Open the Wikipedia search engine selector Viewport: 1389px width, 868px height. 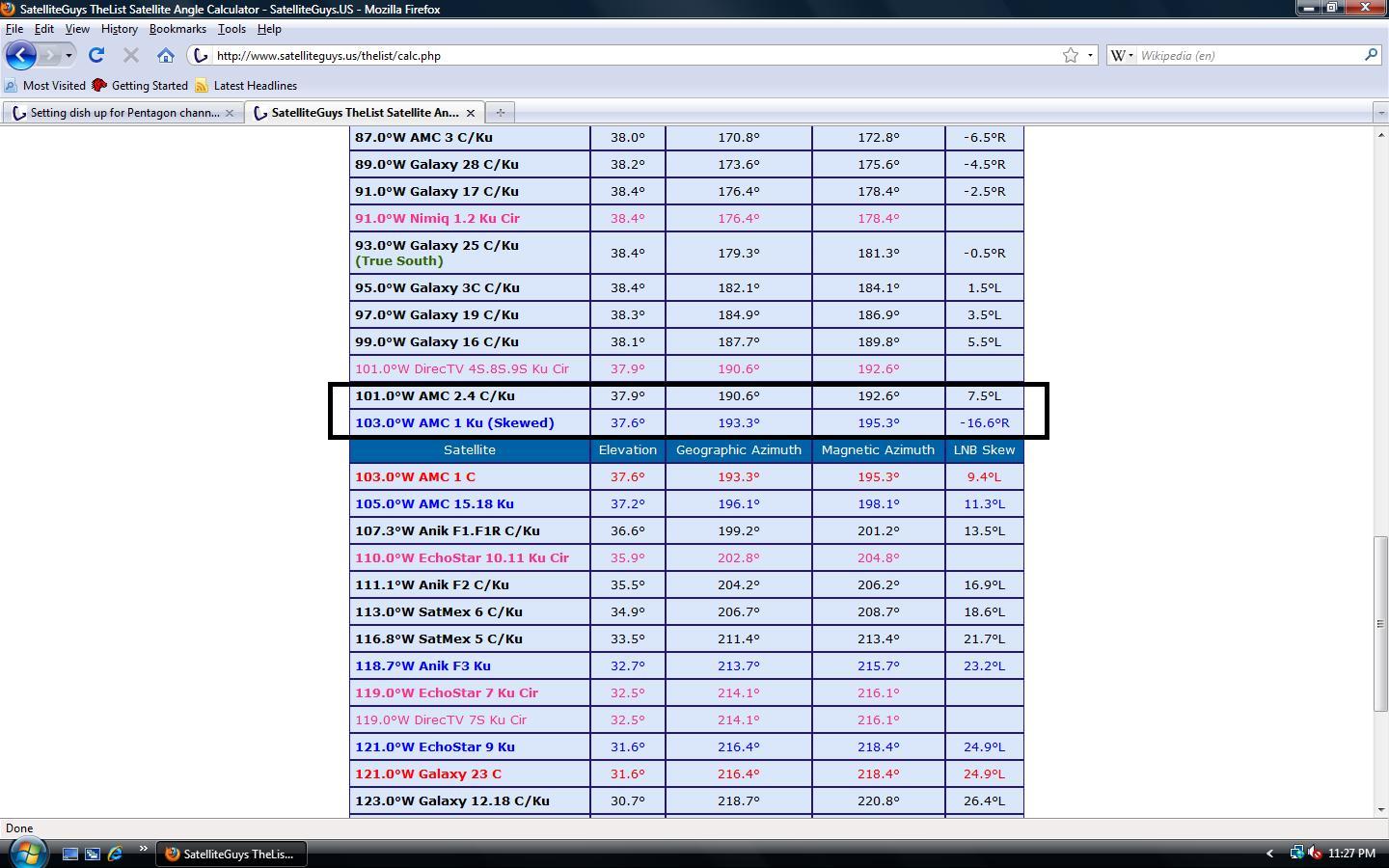(x=1122, y=55)
